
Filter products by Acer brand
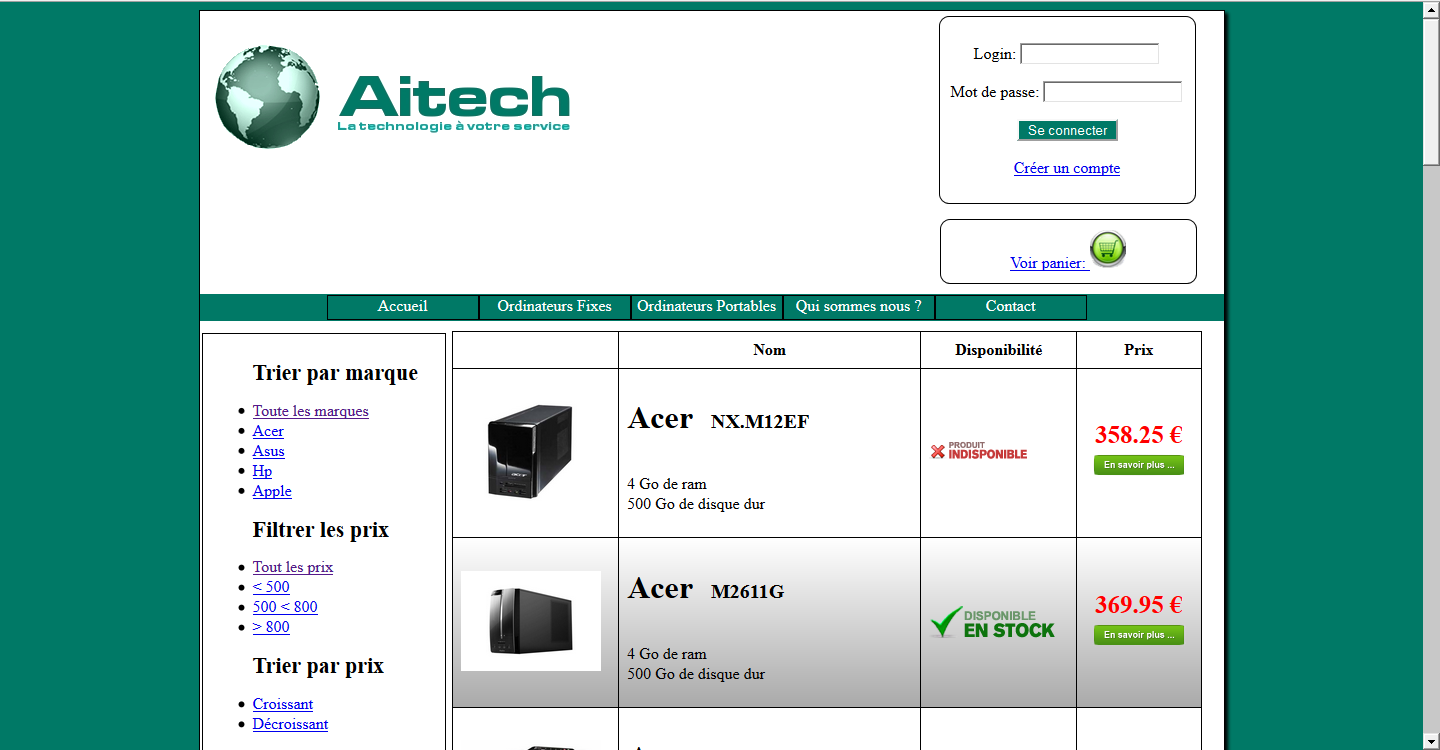pos(268,431)
